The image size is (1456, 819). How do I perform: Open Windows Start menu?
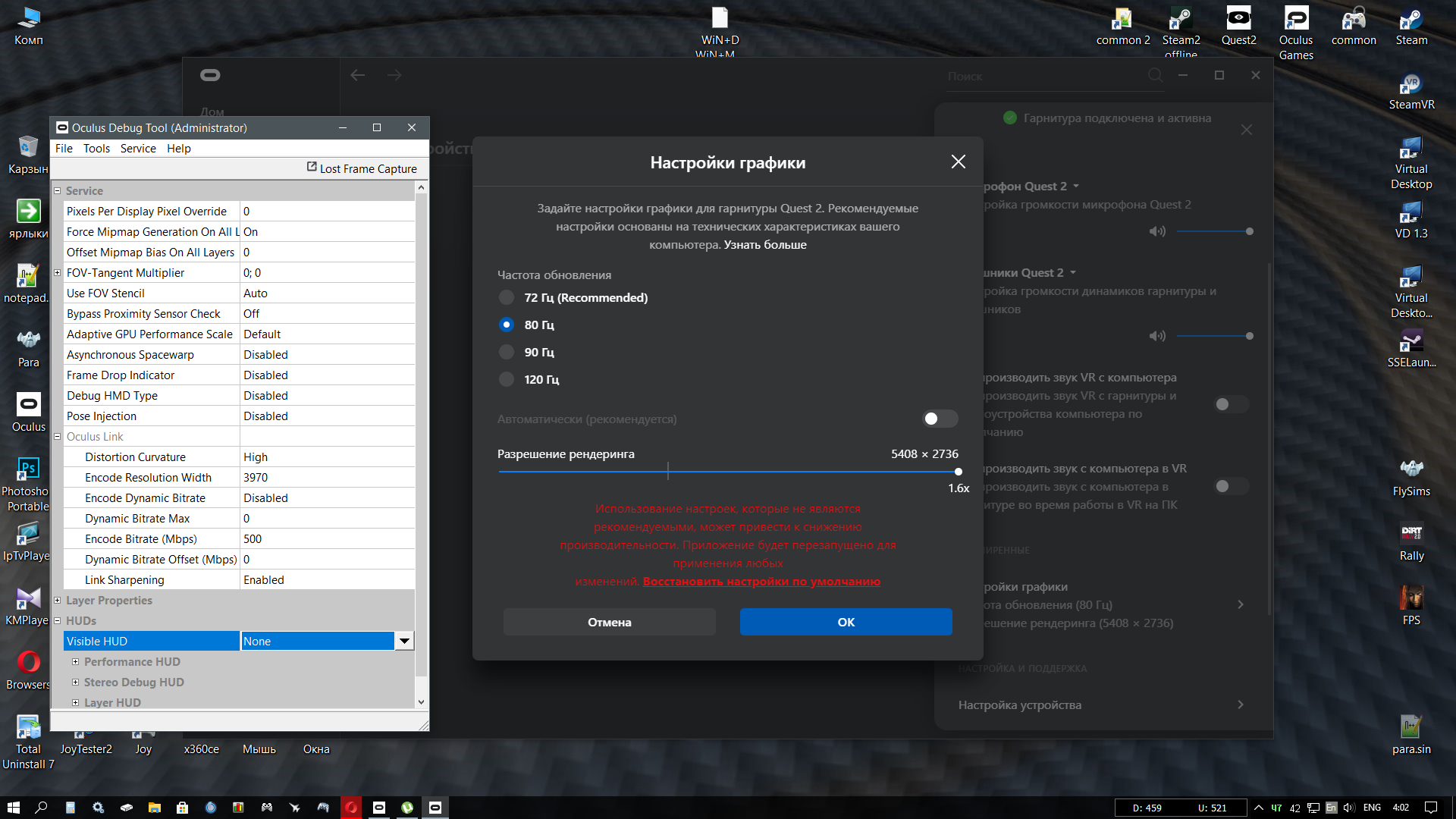(13, 808)
